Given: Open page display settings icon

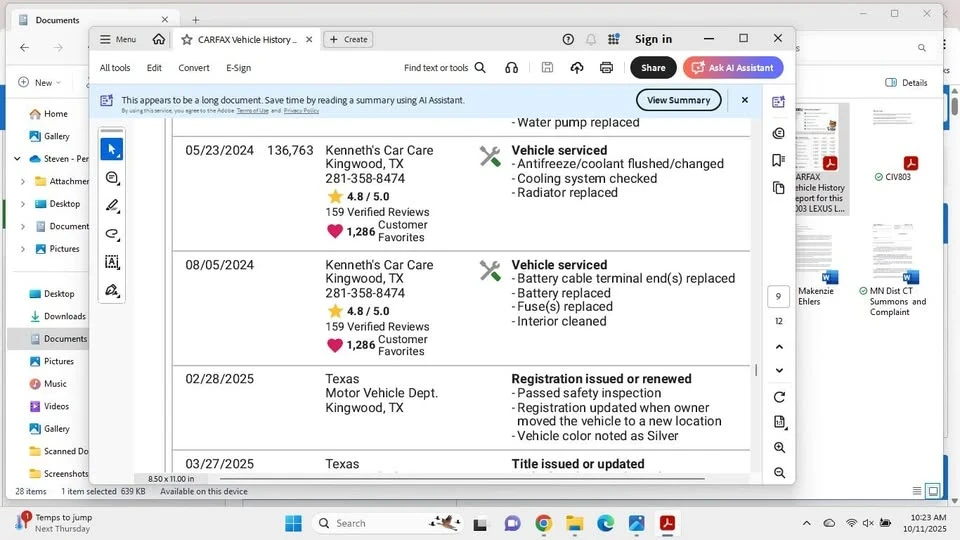Looking at the screenshot, I should (779, 422).
